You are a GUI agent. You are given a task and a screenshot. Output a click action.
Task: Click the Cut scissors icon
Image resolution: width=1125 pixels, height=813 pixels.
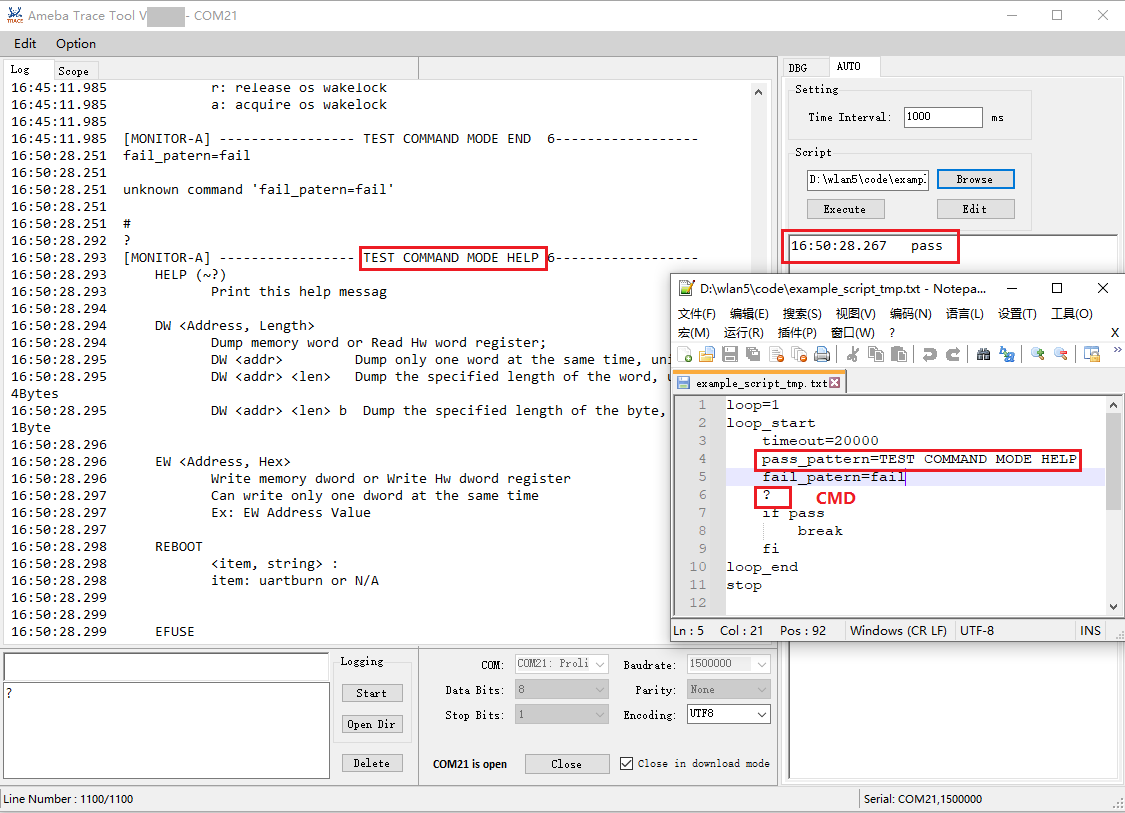[853, 354]
